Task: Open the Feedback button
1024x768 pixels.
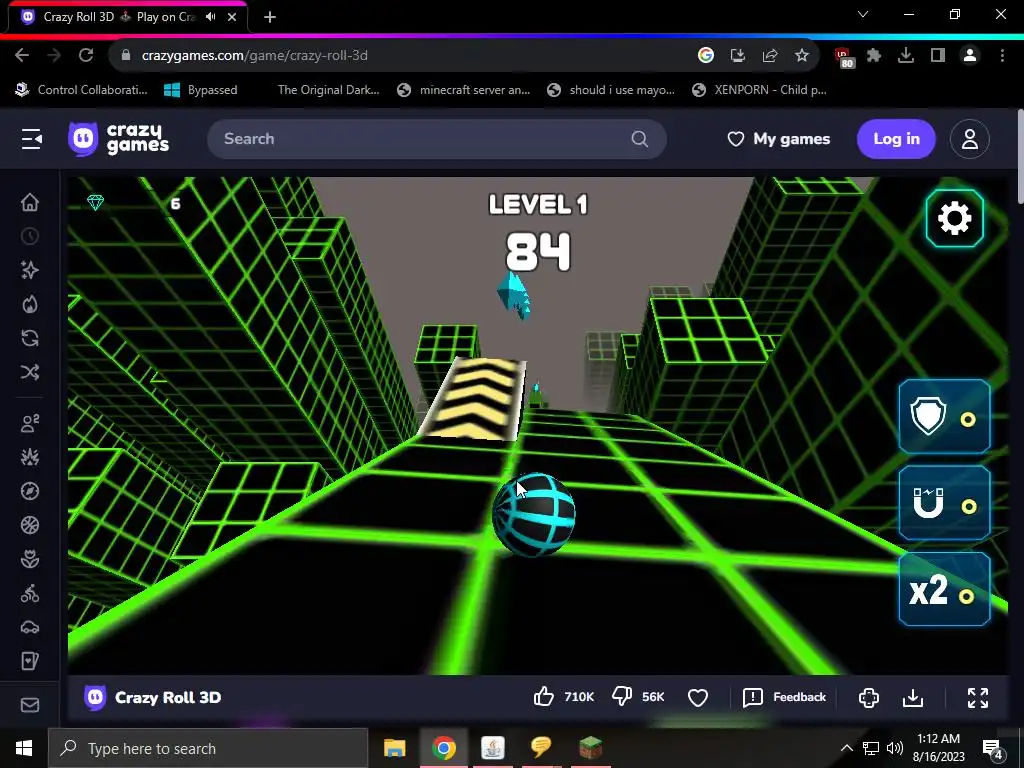Action: click(784, 697)
